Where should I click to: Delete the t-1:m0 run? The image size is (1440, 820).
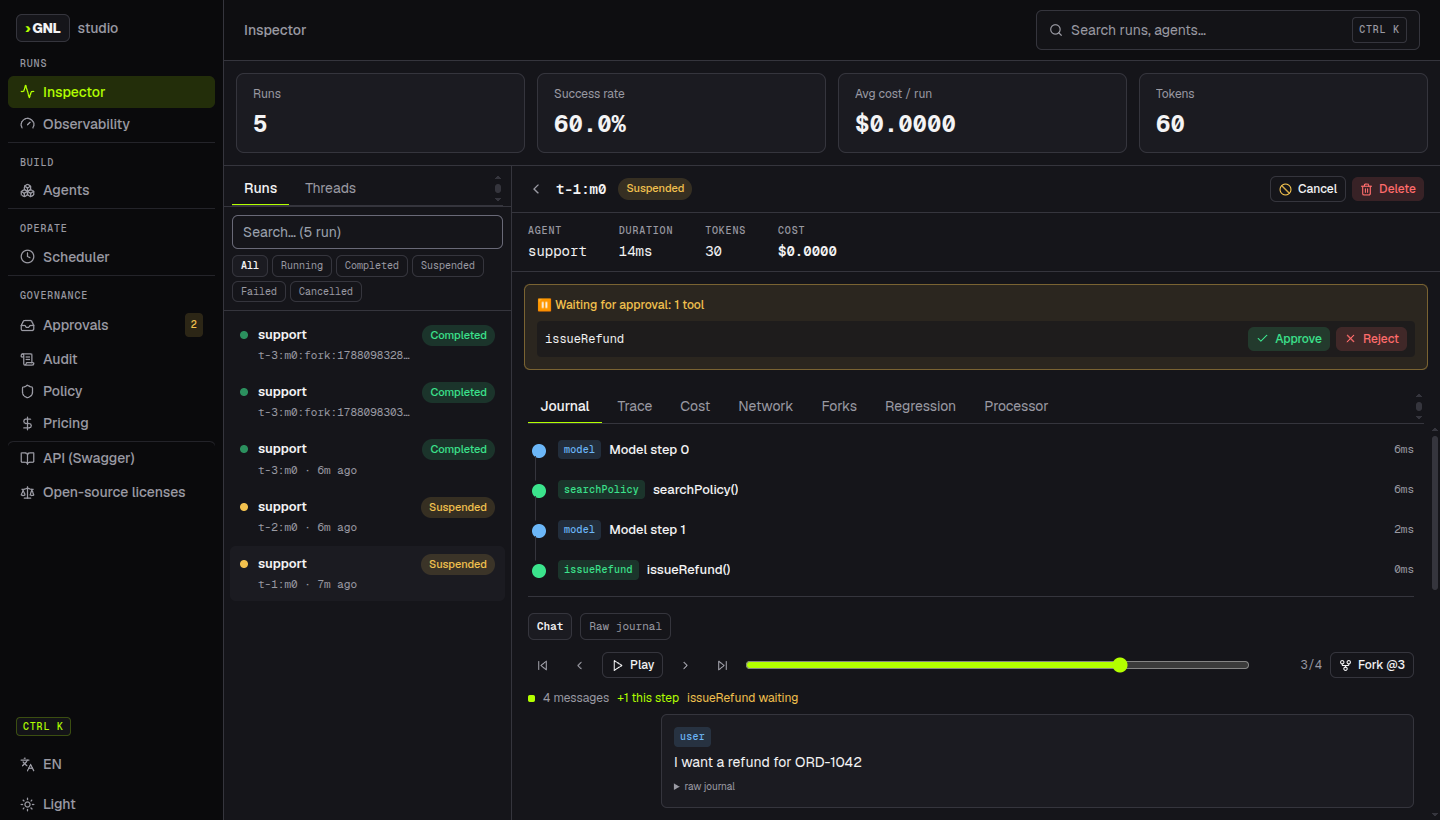click(1388, 189)
